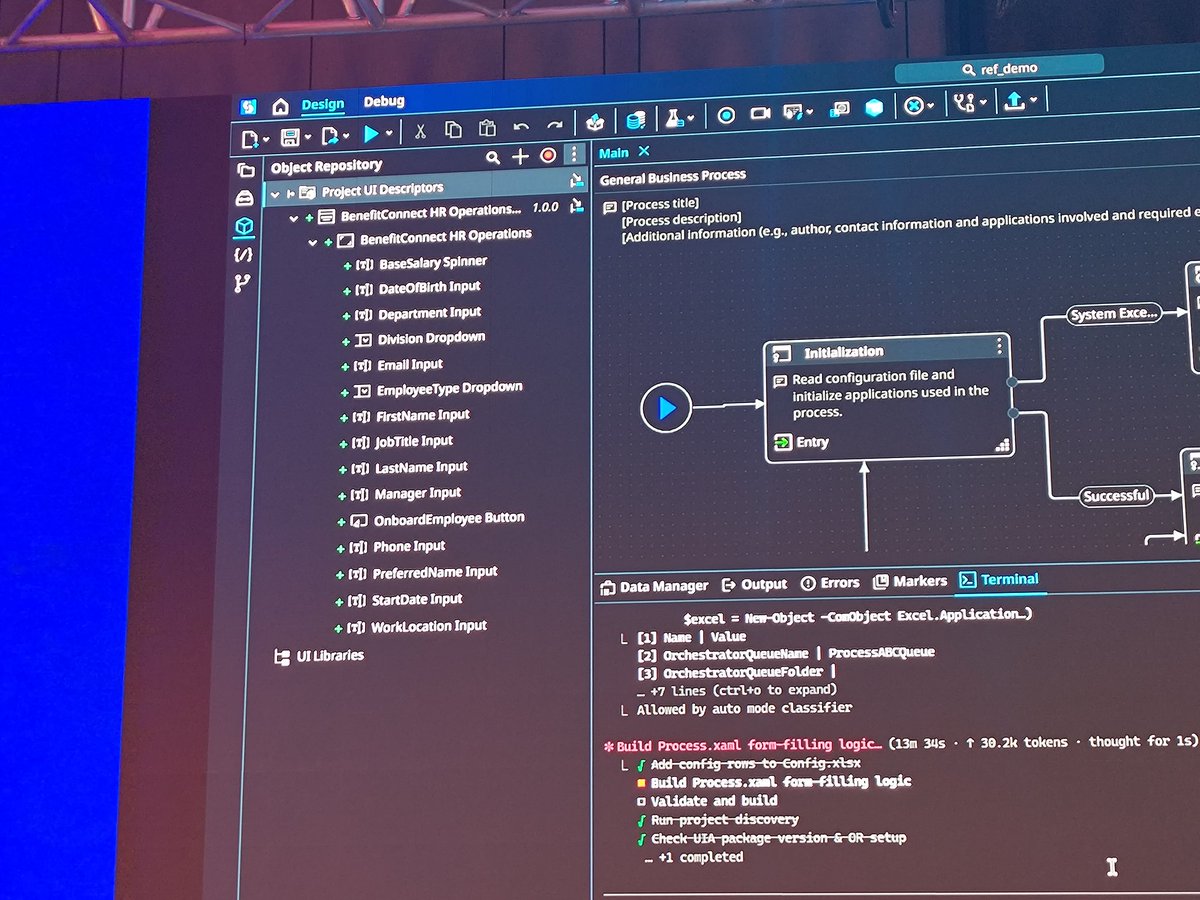The width and height of the screenshot is (1200, 900).
Task: Click the video camera icon in the ribbon
Action: [760, 114]
